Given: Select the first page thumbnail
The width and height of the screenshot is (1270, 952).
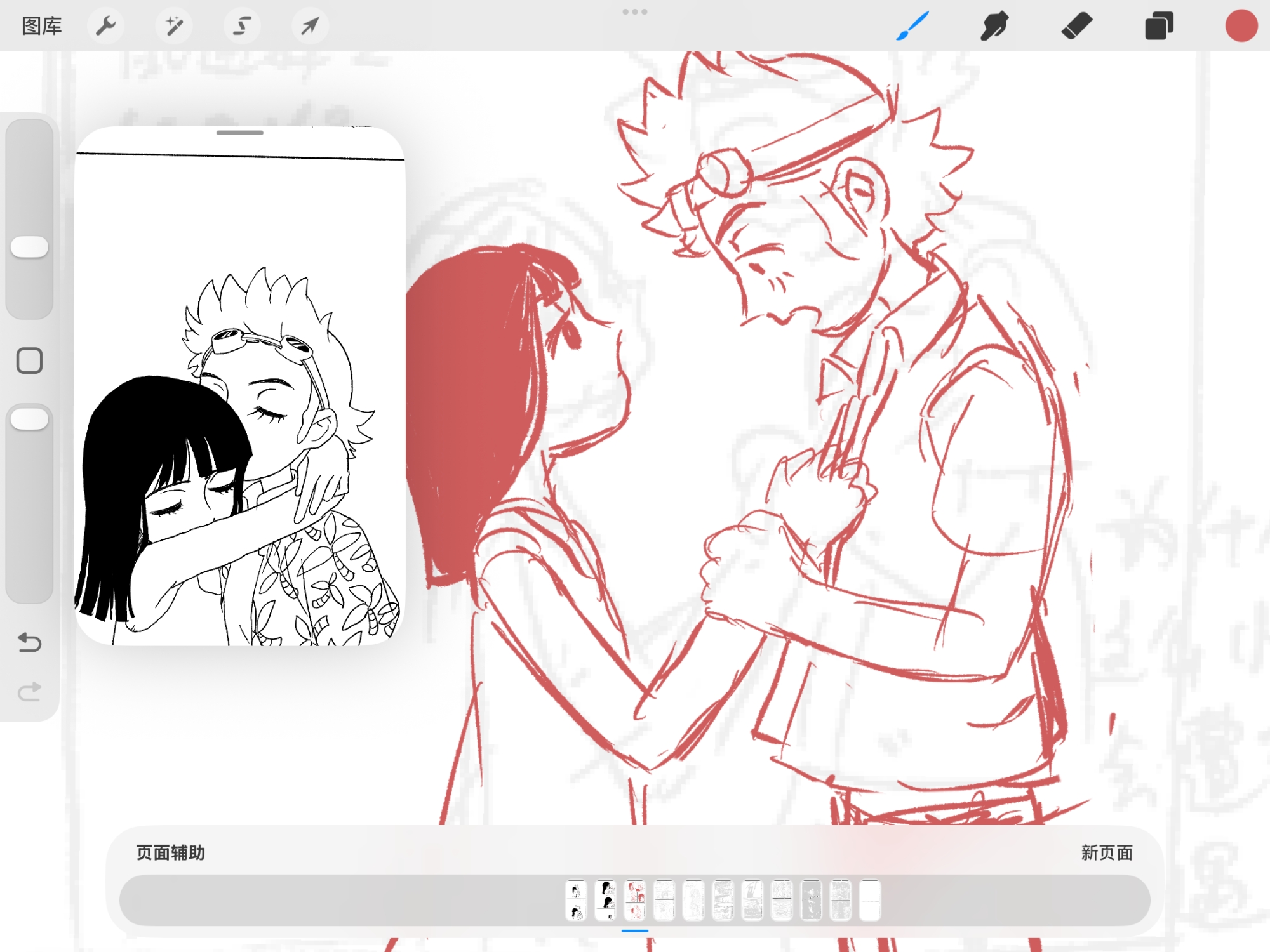Looking at the screenshot, I should click(x=576, y=899).
